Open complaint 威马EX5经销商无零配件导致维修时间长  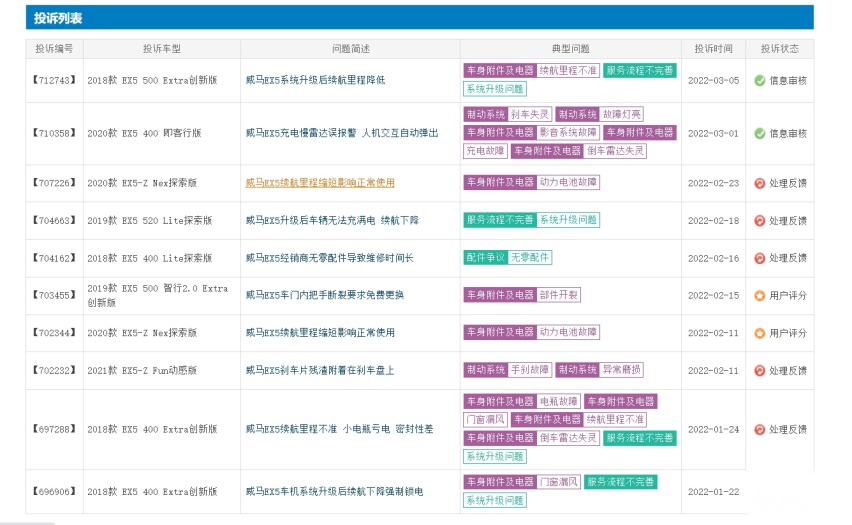(329, 258)
